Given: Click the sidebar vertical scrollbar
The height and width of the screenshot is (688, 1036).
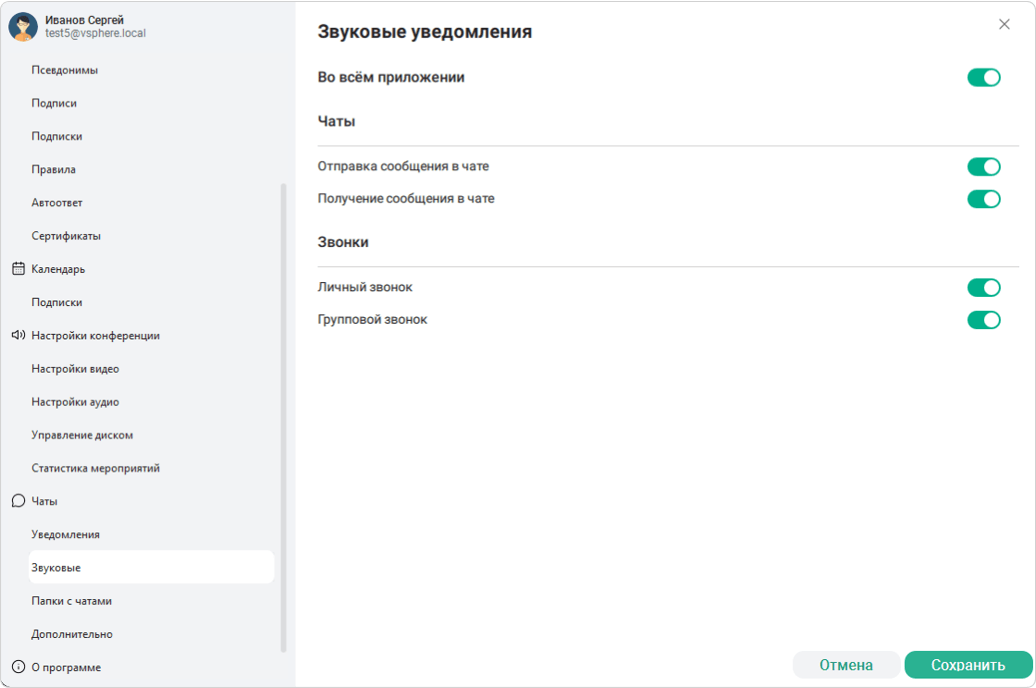Looking at the screenshot, I should tap(283, 418).
